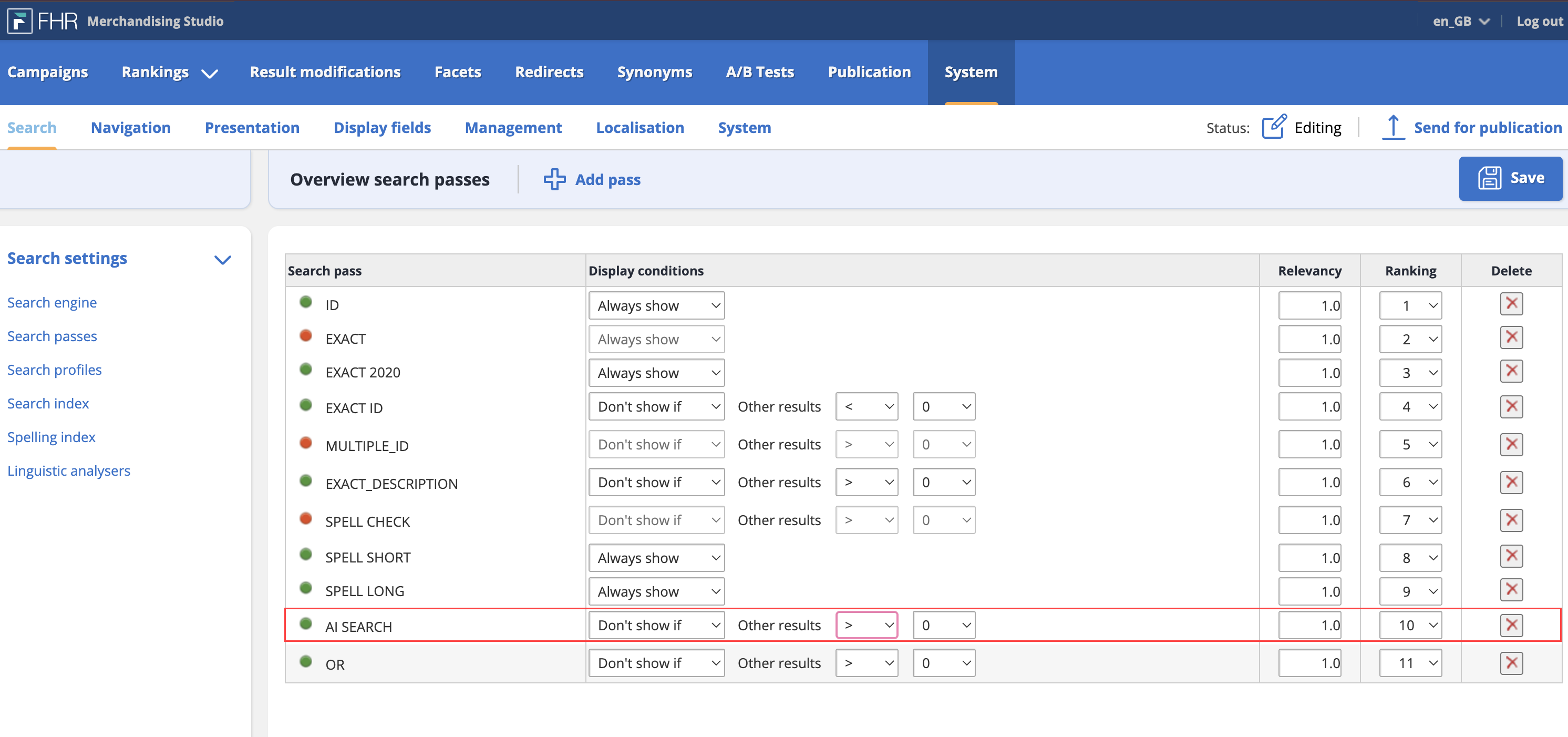Screen dimensions: 1568x737
Task: Delete the EXACT ID search pass
Action: pos(1511,406)
